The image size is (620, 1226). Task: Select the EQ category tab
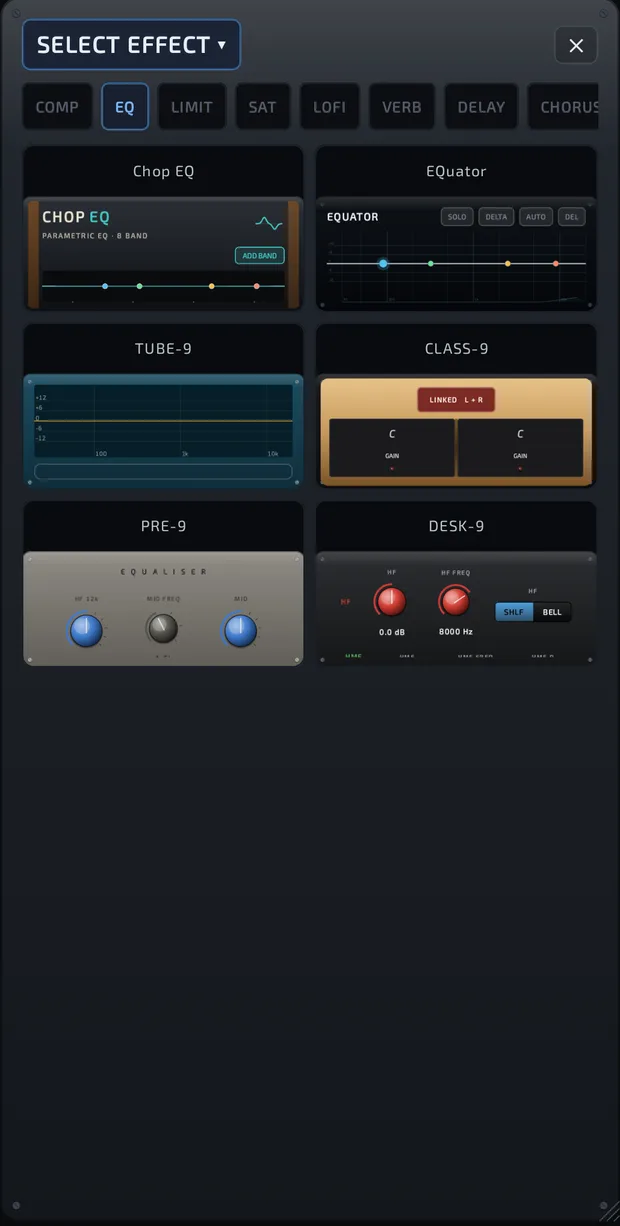[x=125, y=107]
